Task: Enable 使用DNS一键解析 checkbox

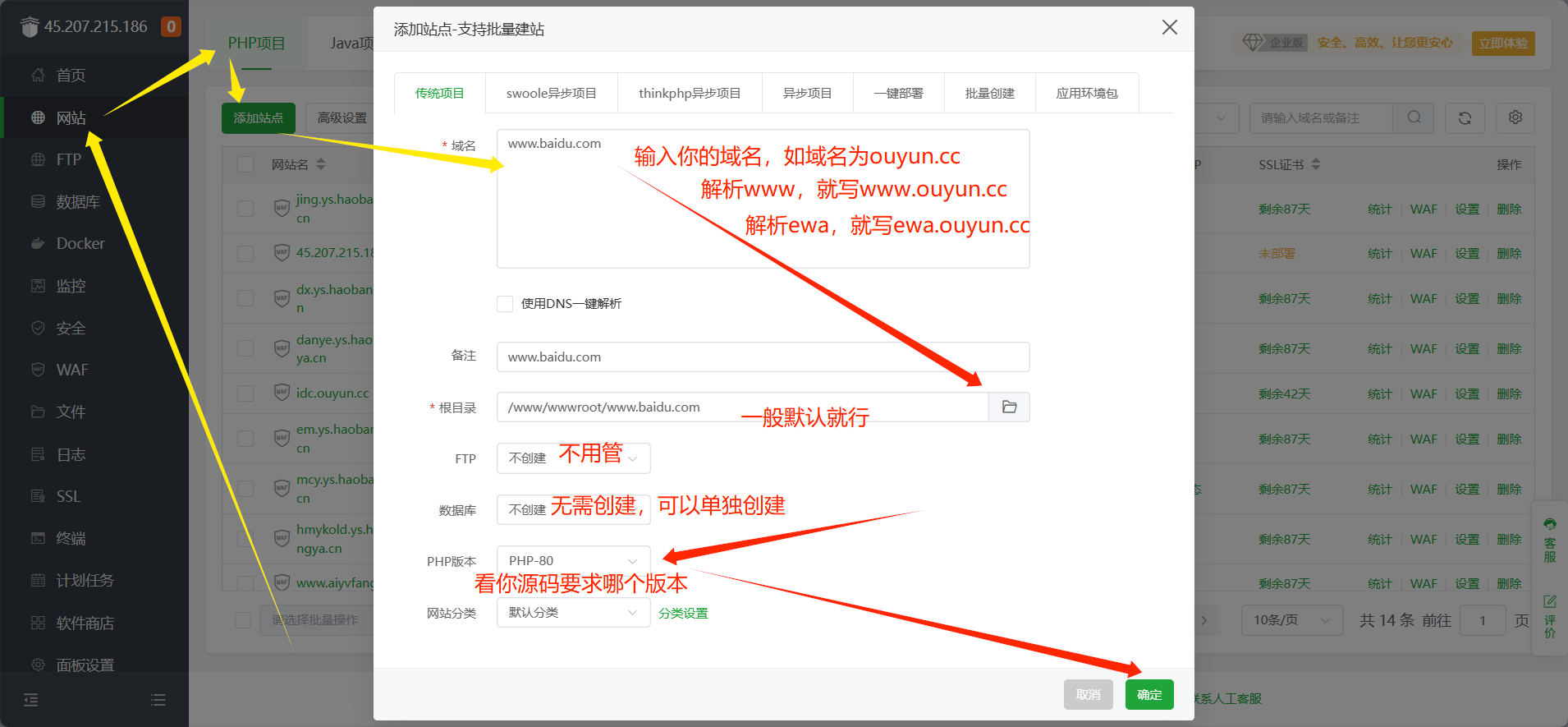Action: (505, 304)
